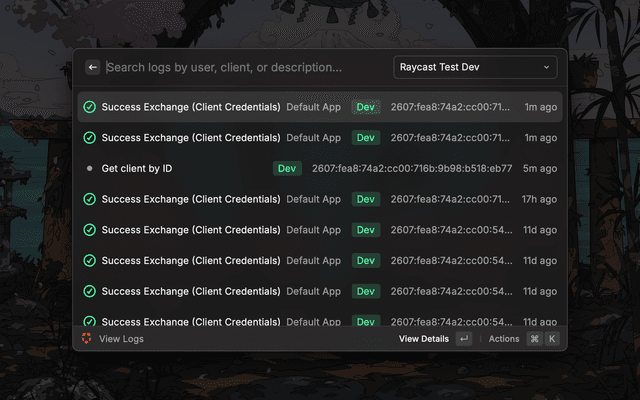The height and width of the screenshot is (400, 640).
Task: Click Default App on the 17h ago log
Action: [313, 200]
